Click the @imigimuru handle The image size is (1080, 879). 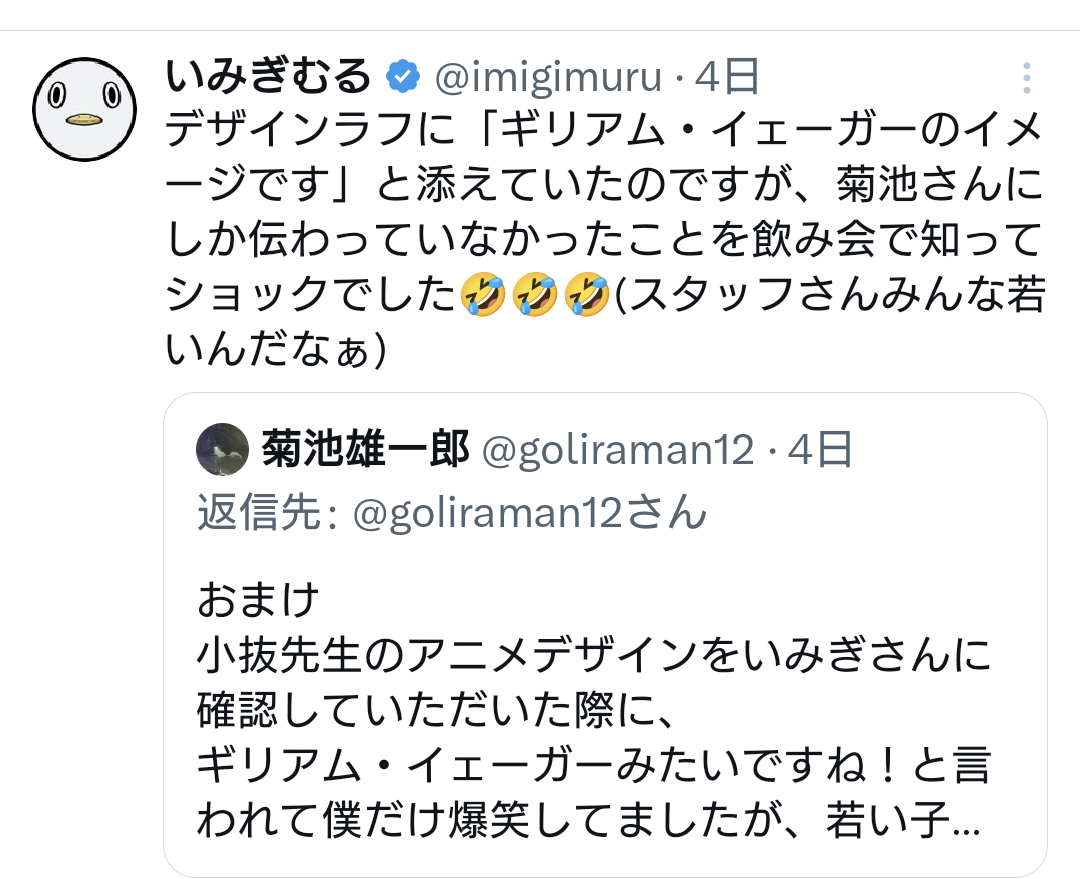pos(546,75)
